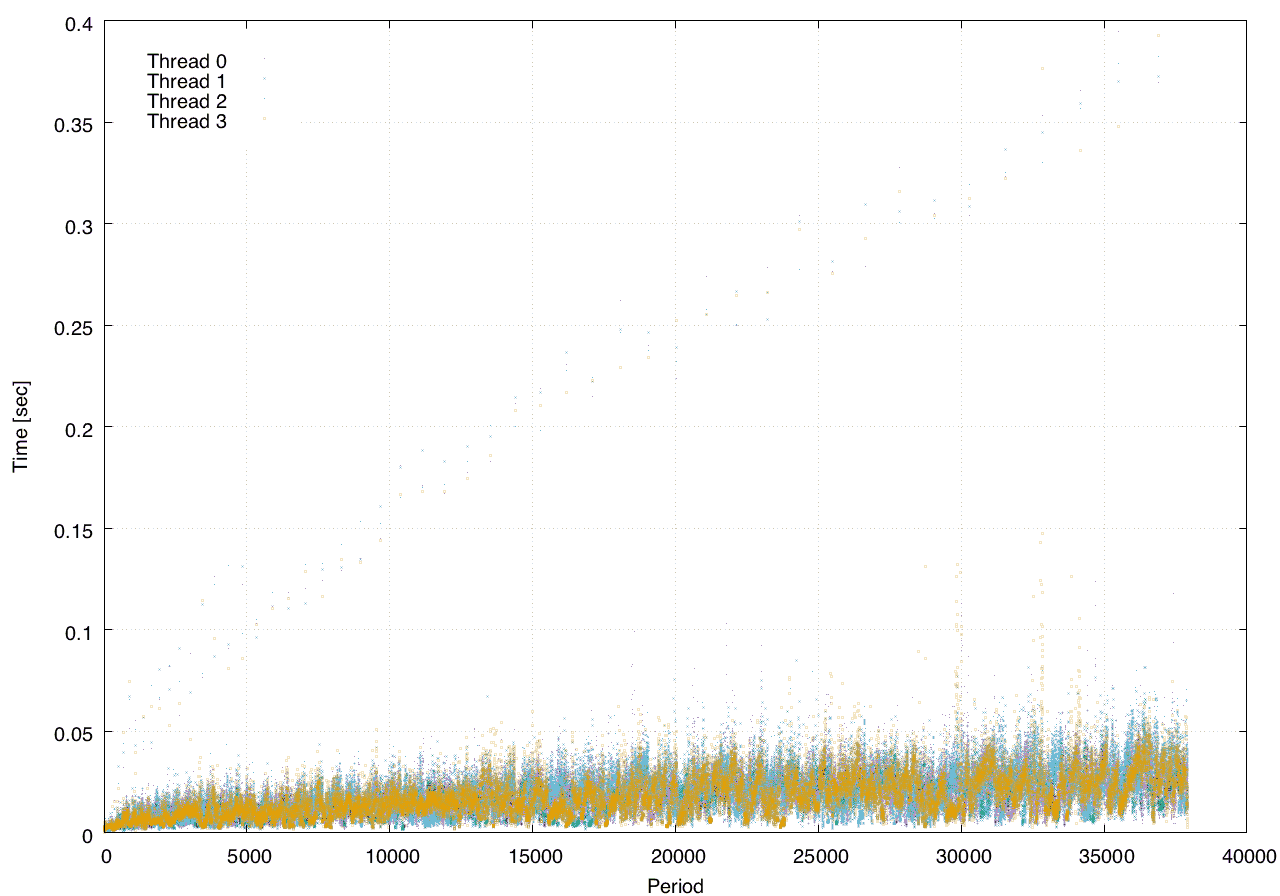
Task: Select the 15000 x-axis tick label
Action: (x=533, y=856)
